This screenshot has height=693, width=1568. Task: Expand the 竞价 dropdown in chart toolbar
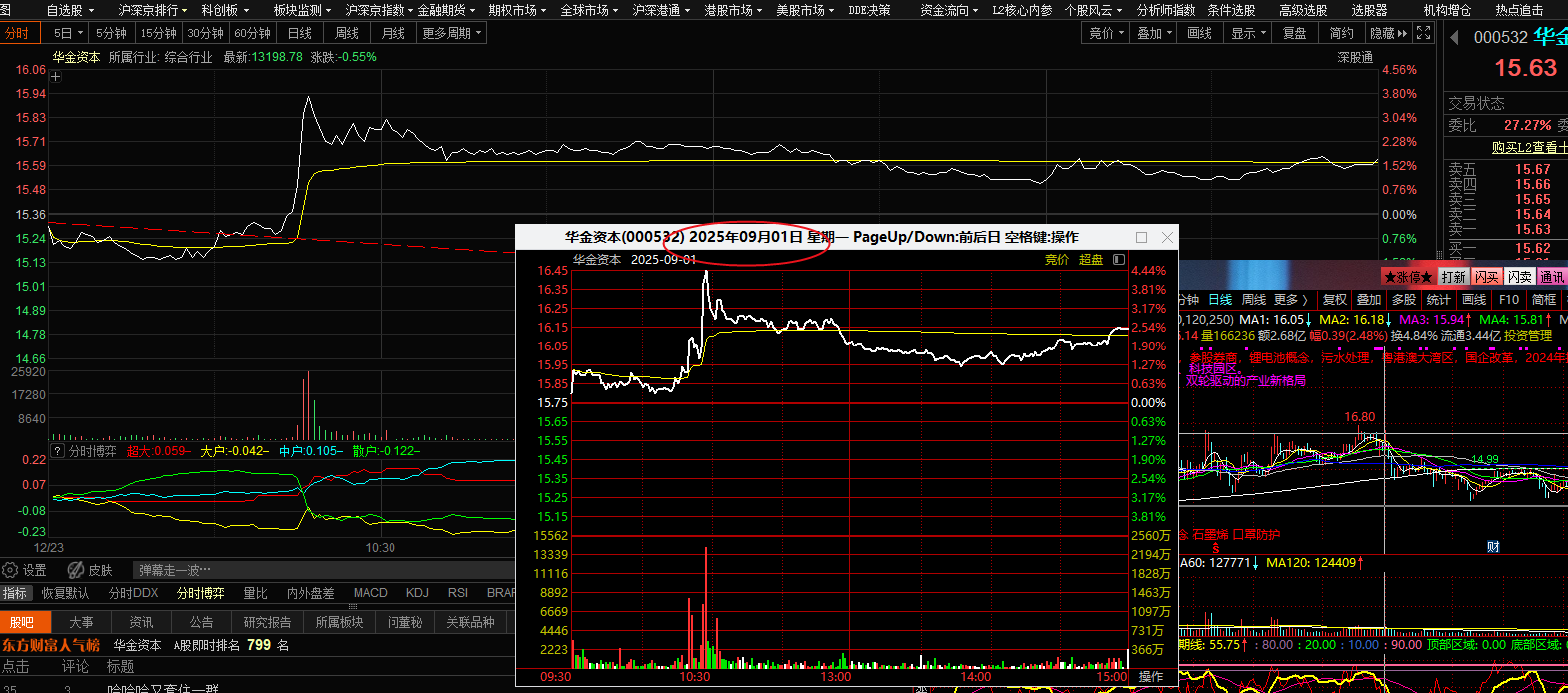point(1106,33)
